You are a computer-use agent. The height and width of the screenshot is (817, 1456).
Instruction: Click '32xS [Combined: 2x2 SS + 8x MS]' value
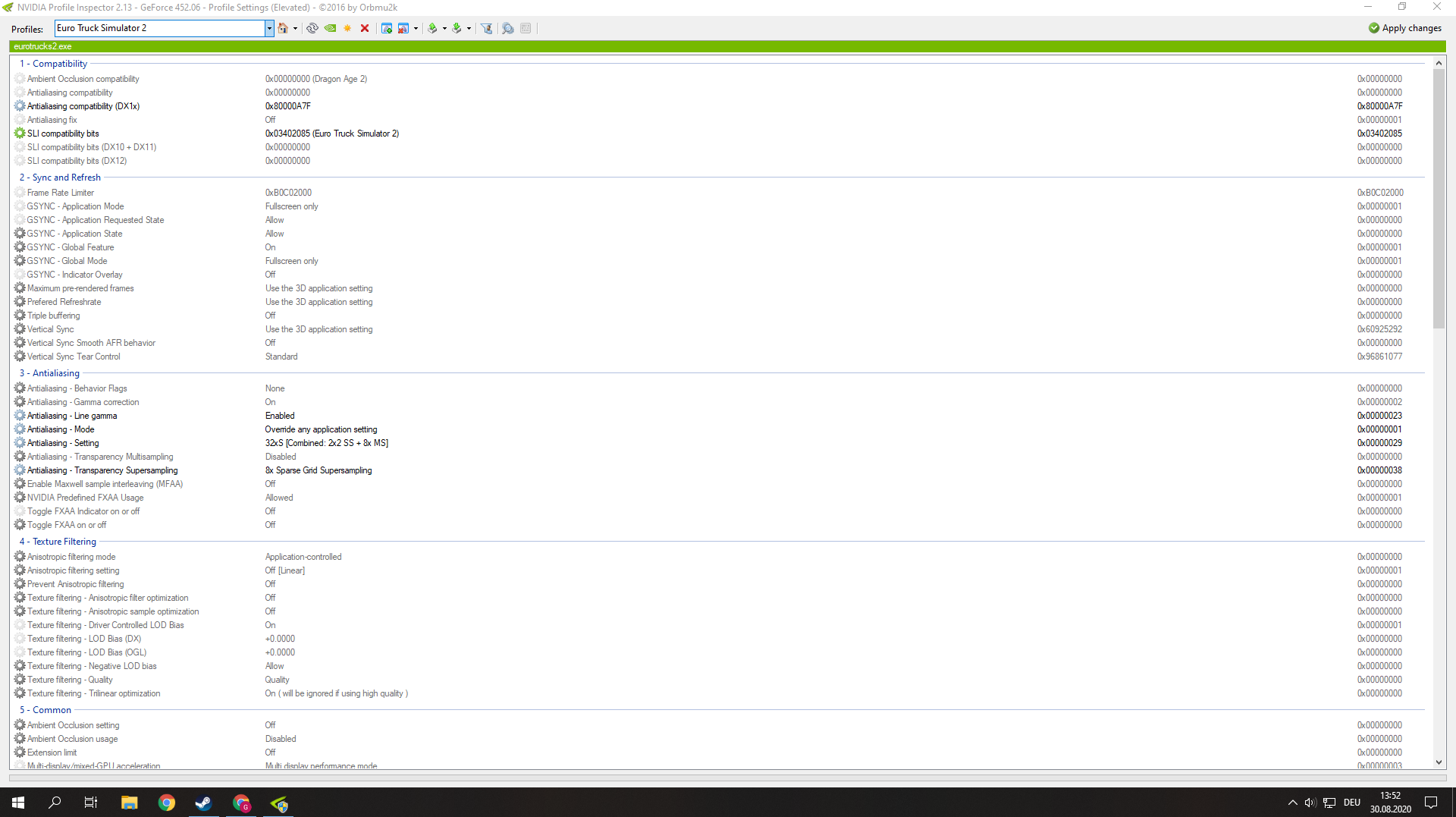(326, 443)
